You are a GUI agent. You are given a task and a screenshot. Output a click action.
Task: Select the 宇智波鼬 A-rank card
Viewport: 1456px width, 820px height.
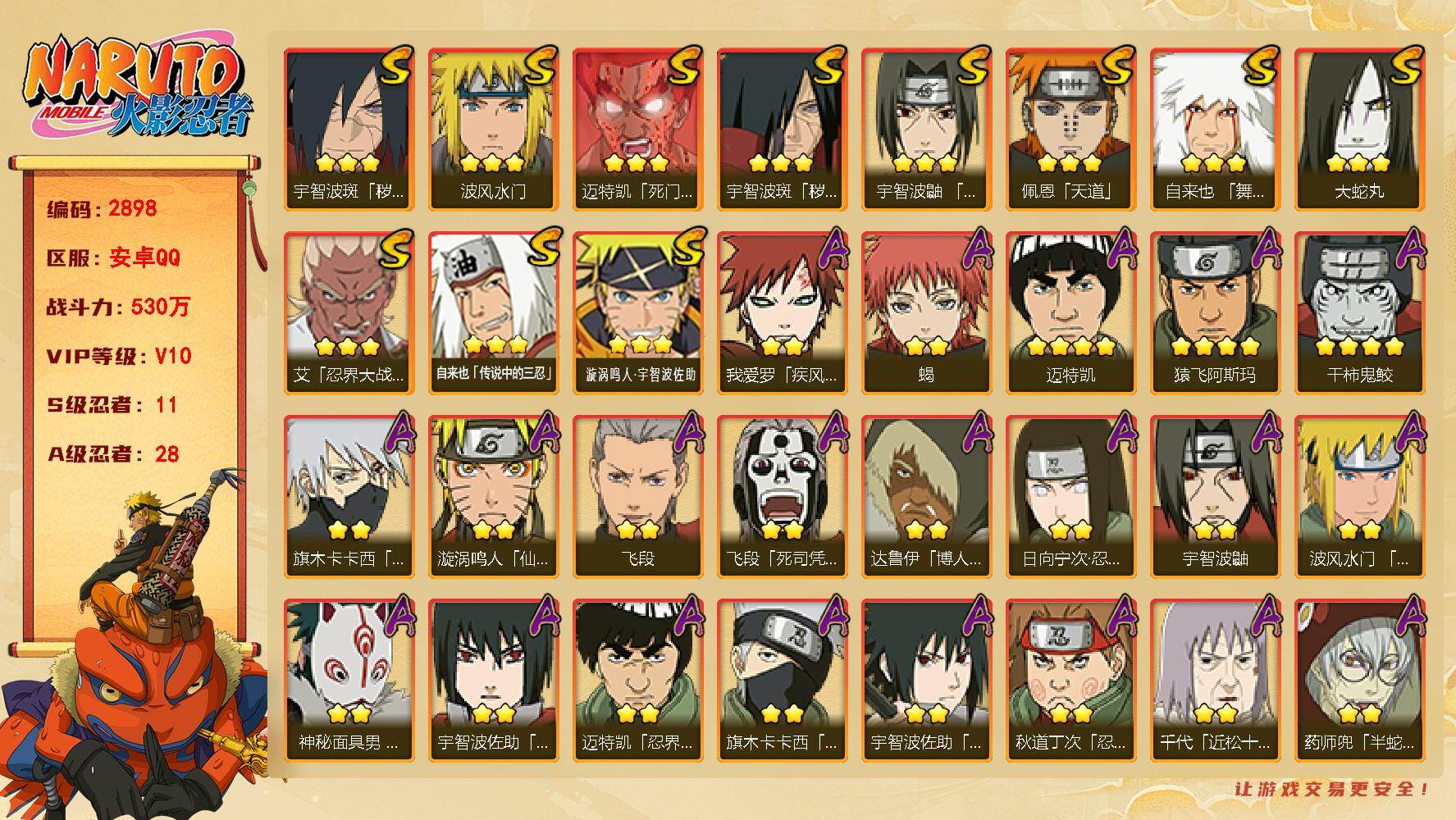[1215, 497]
